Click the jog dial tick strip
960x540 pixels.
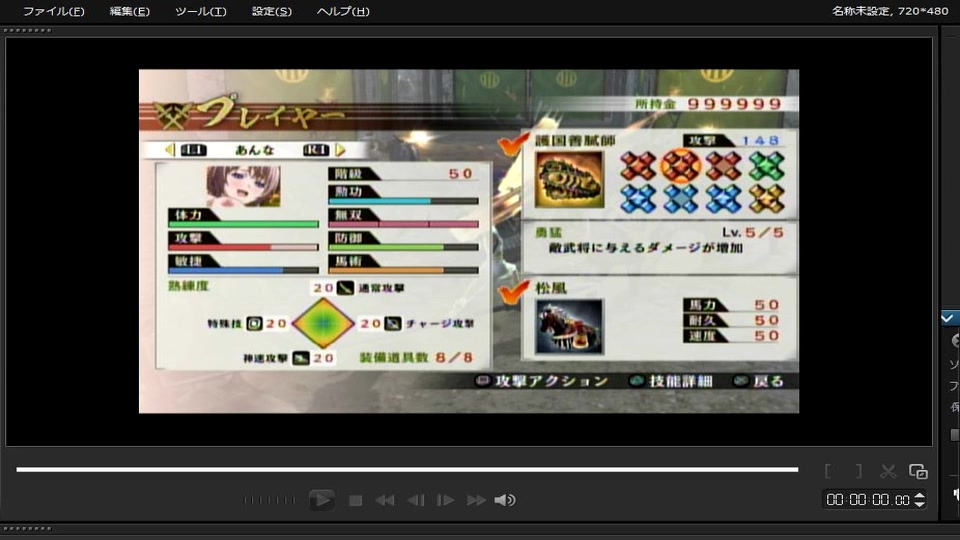pos(269,500)
